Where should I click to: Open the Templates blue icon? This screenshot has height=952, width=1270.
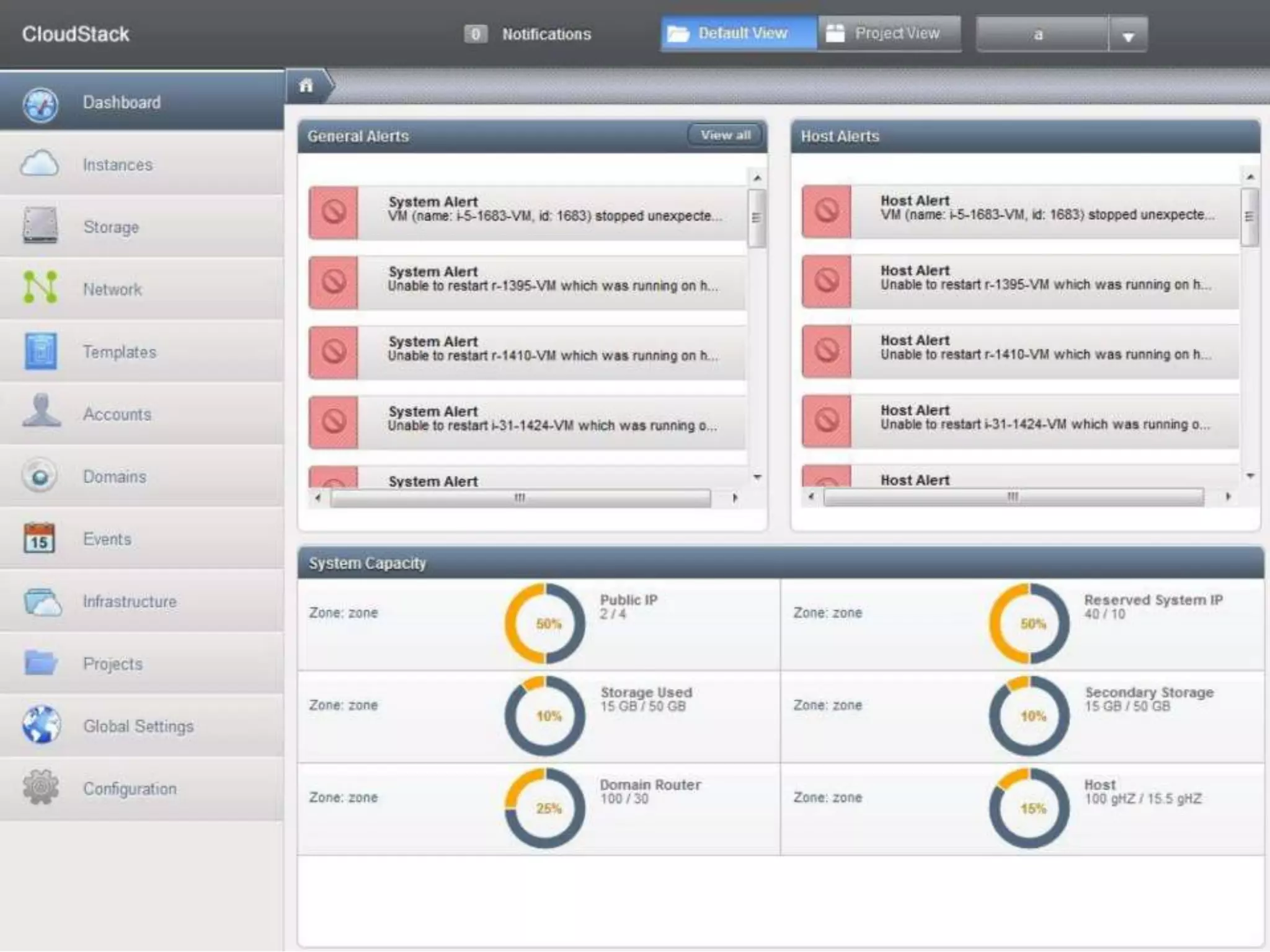click(41, 351)
